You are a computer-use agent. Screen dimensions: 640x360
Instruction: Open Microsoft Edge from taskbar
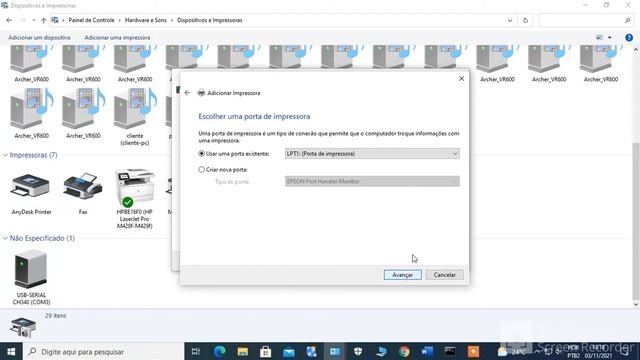click(220, 351)
